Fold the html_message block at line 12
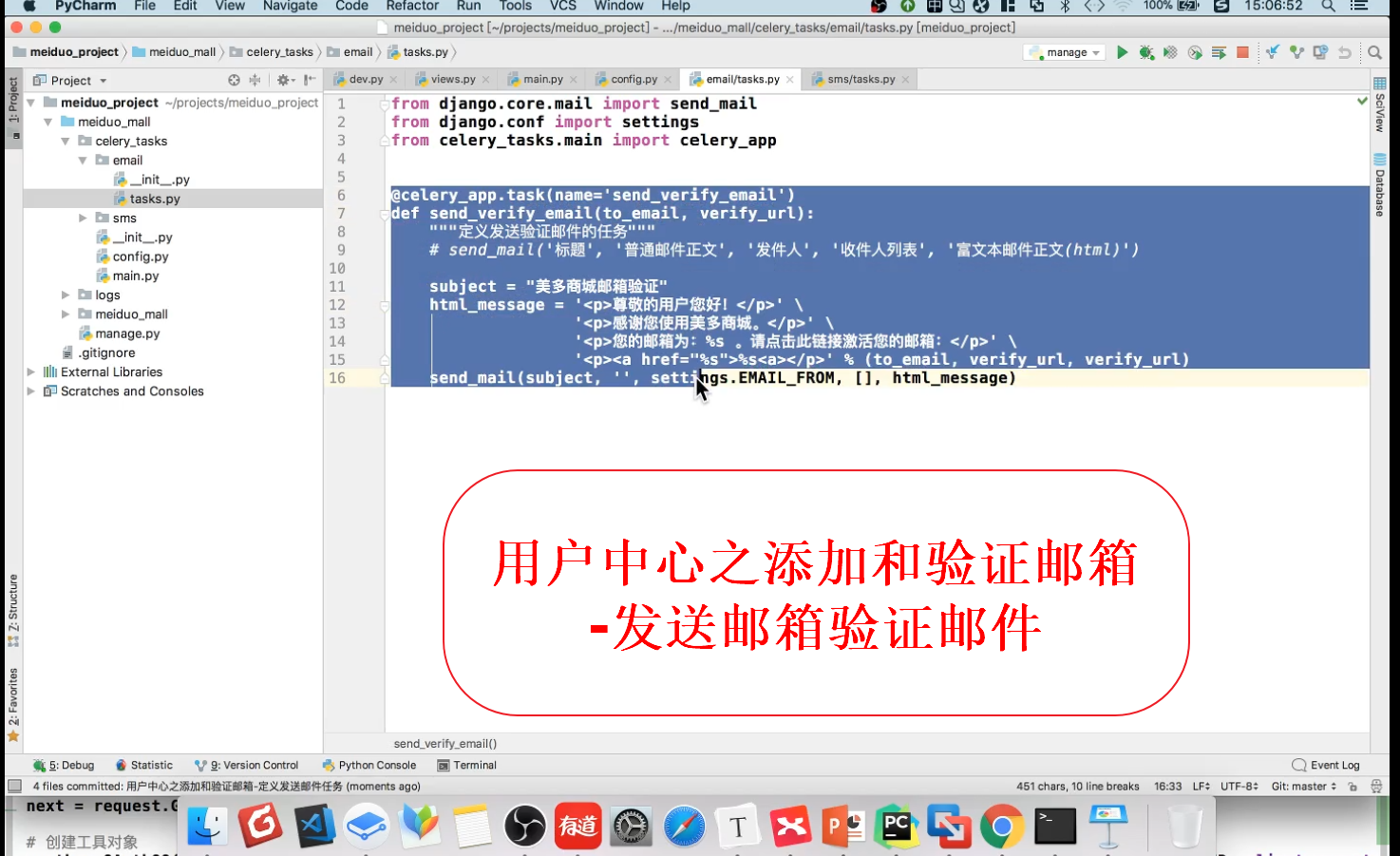Screen dimensions: 1400x856 (x=385, y=305)
